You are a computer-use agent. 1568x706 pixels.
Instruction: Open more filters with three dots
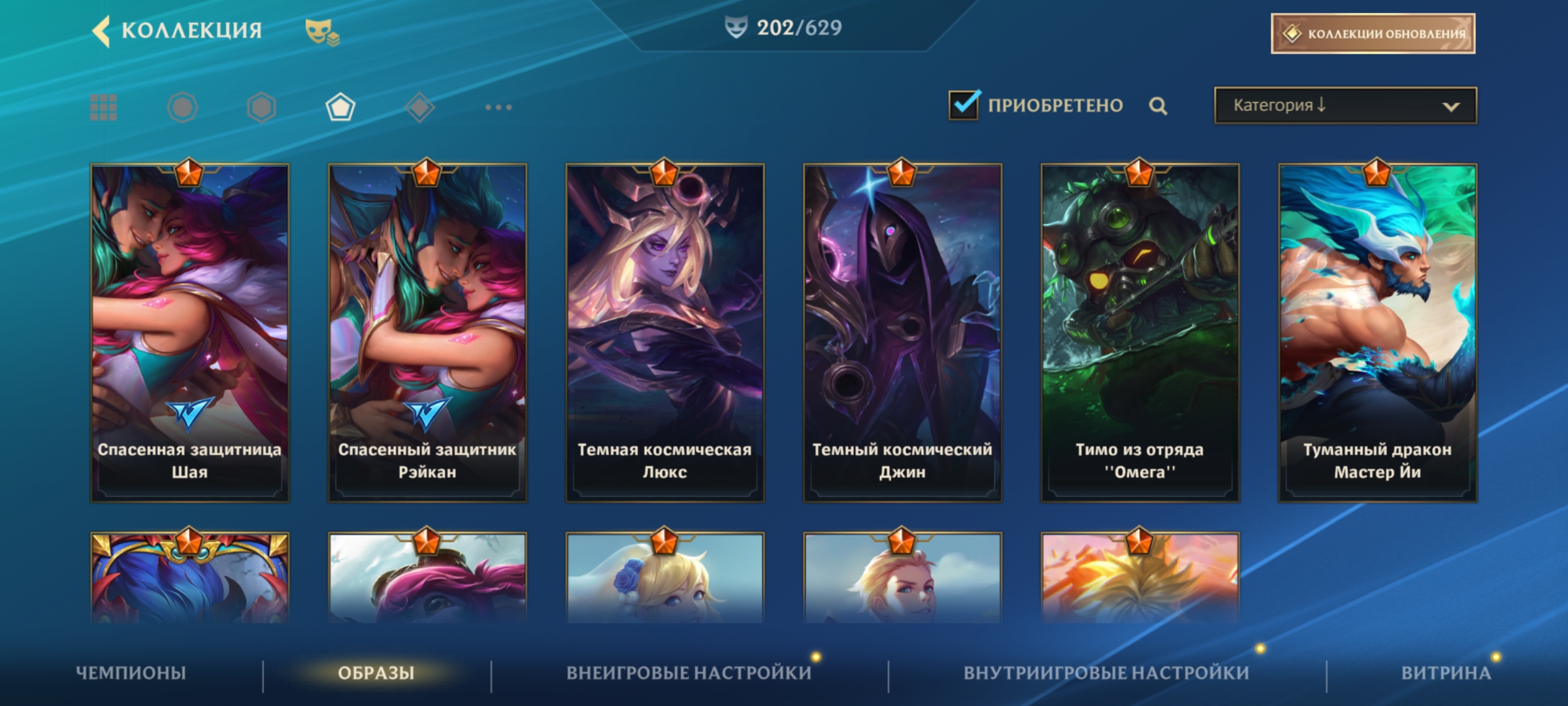click(498, 107)
